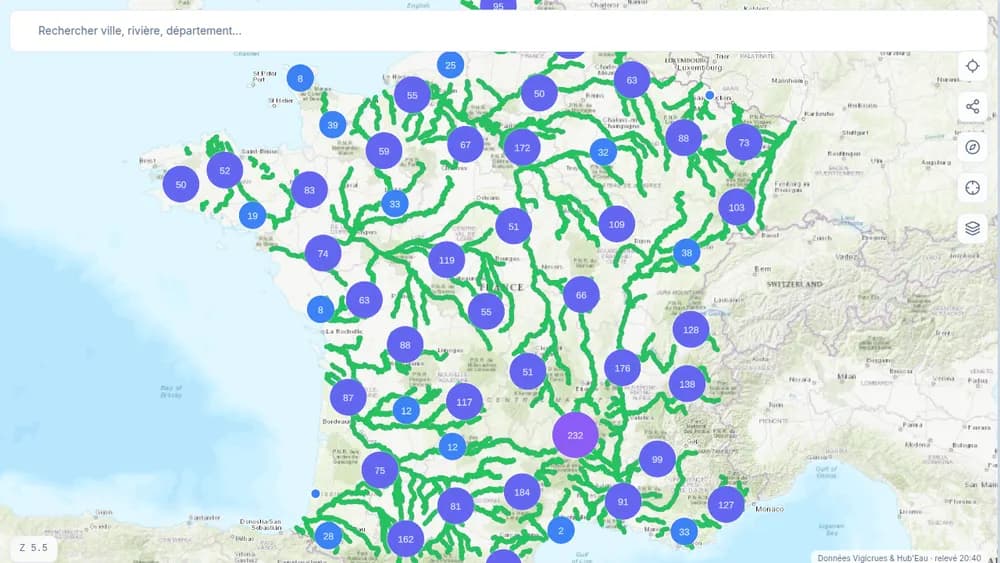Open the 172 station cluster
The image size is (1000, 563).
[x=522, y=147]
